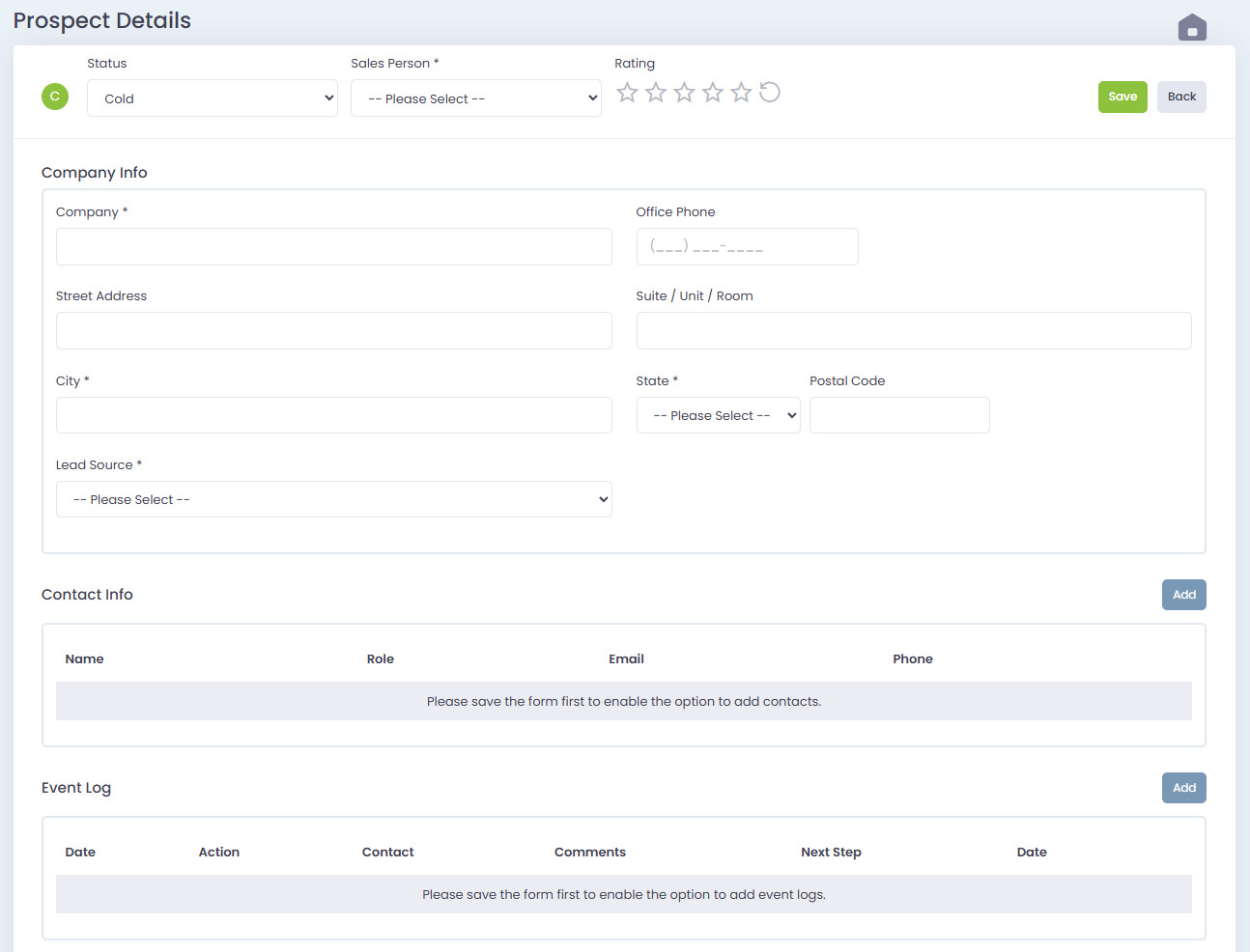The width and height of the screenshot is (1250, 952).
Task: Expand the State dropdown
Action: pos(718,415)
